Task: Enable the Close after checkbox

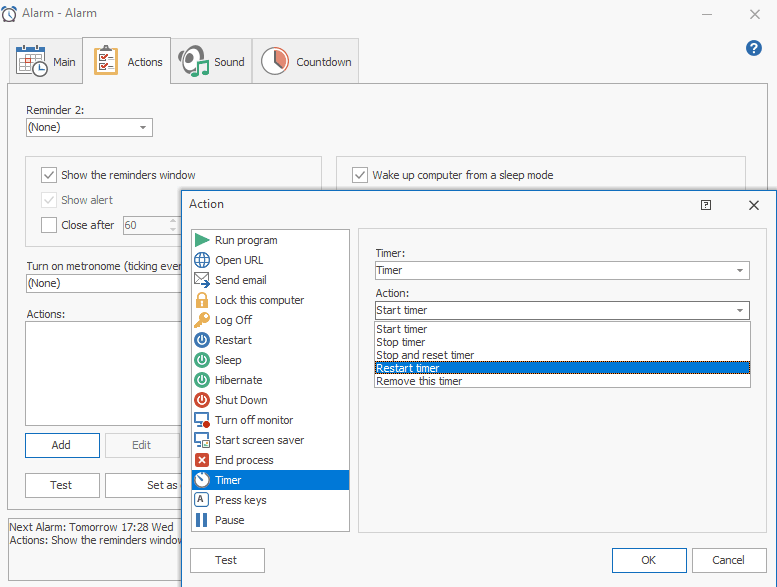Action: click(49, 225)
